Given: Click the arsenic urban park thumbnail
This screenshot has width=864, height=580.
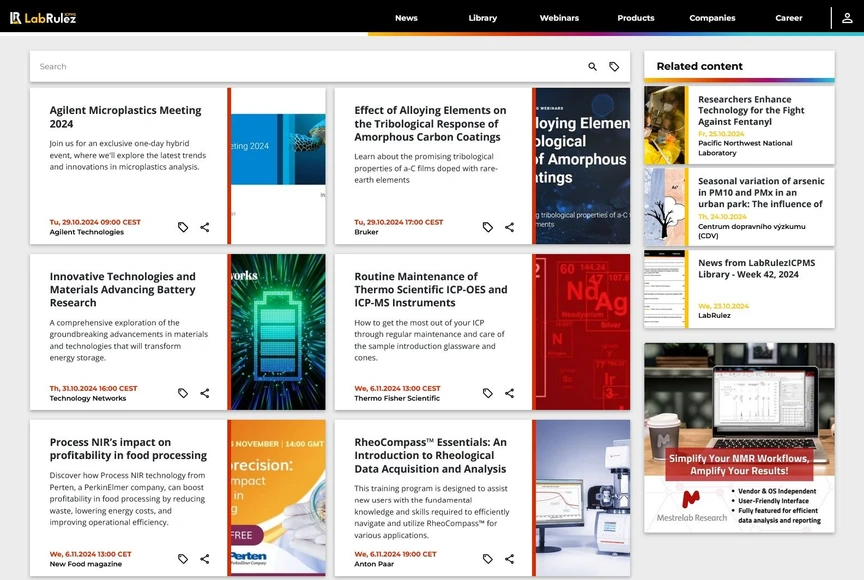Looking at the screenshot, I should click(x=665, y=207).
